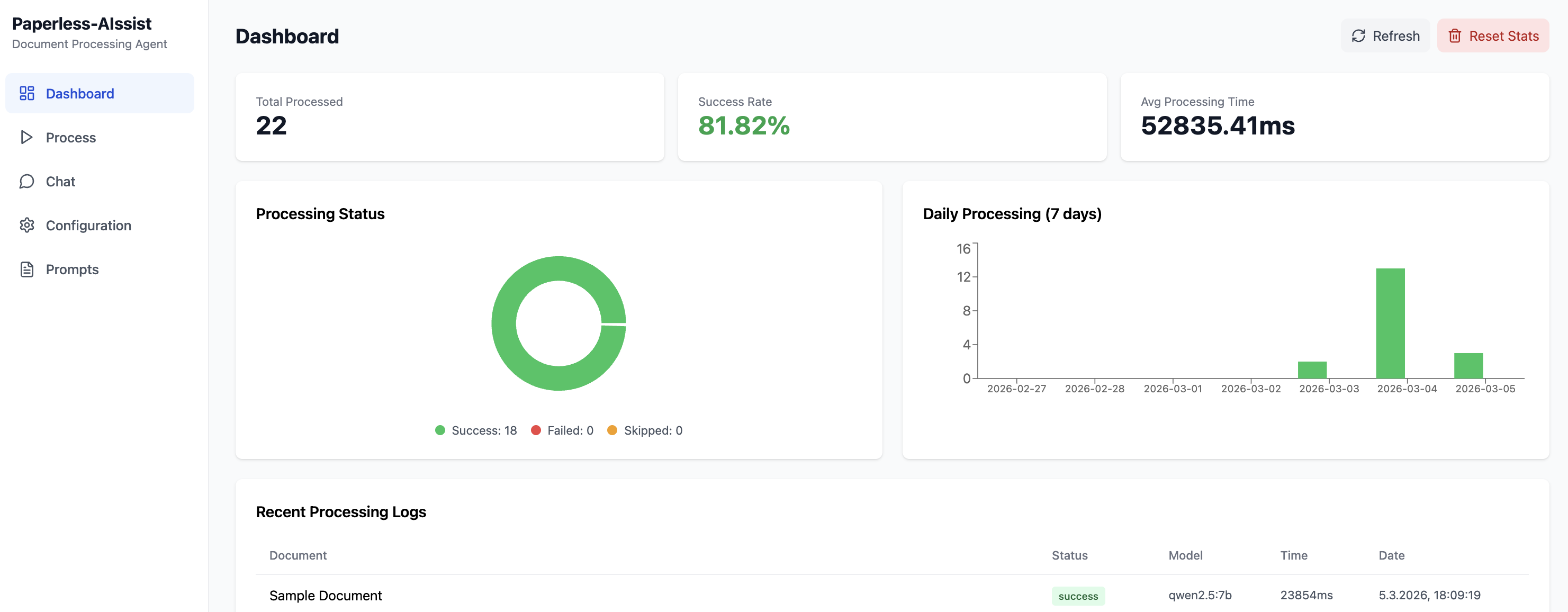Click the Sample Document log row
Image resolution: width=1568 pixels, height=612 pixels.
tap(326, 596)
